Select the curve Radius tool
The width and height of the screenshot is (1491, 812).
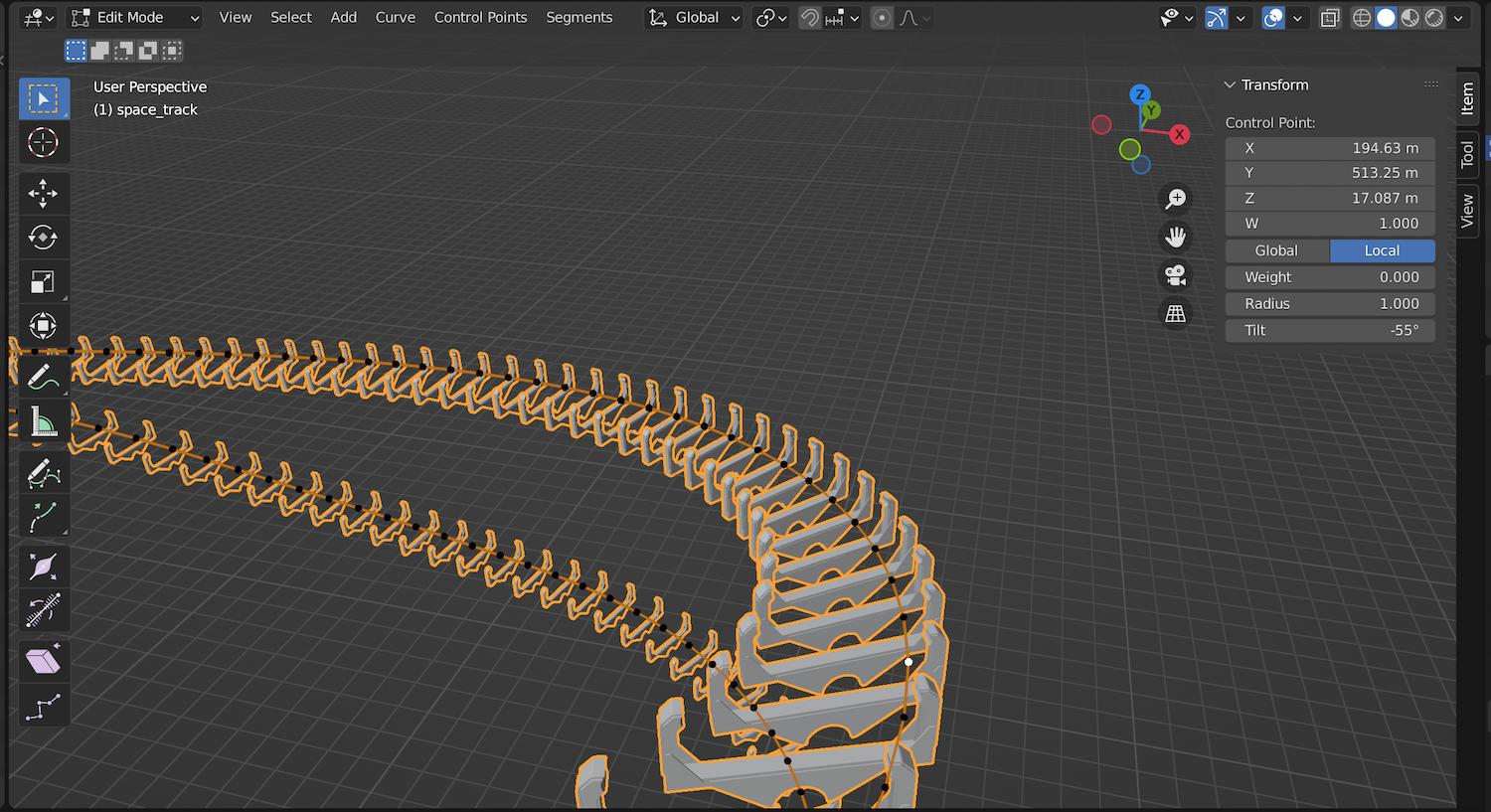pos(44,567)
